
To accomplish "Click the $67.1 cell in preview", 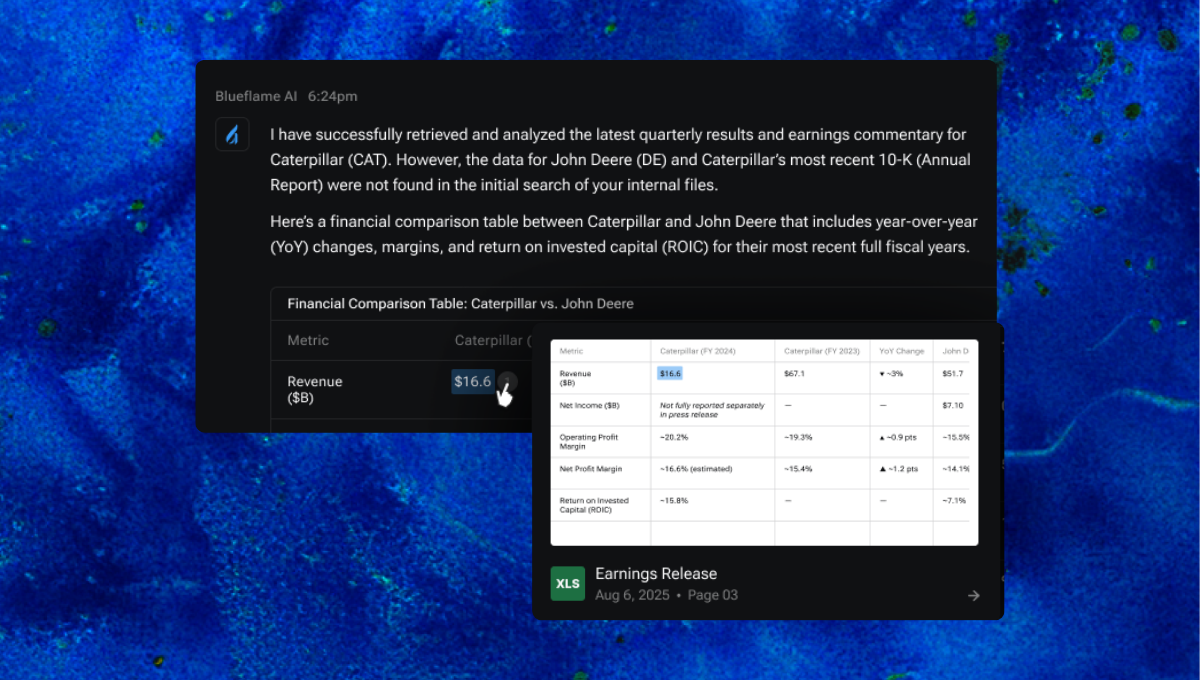I will [x=794, y=373].
